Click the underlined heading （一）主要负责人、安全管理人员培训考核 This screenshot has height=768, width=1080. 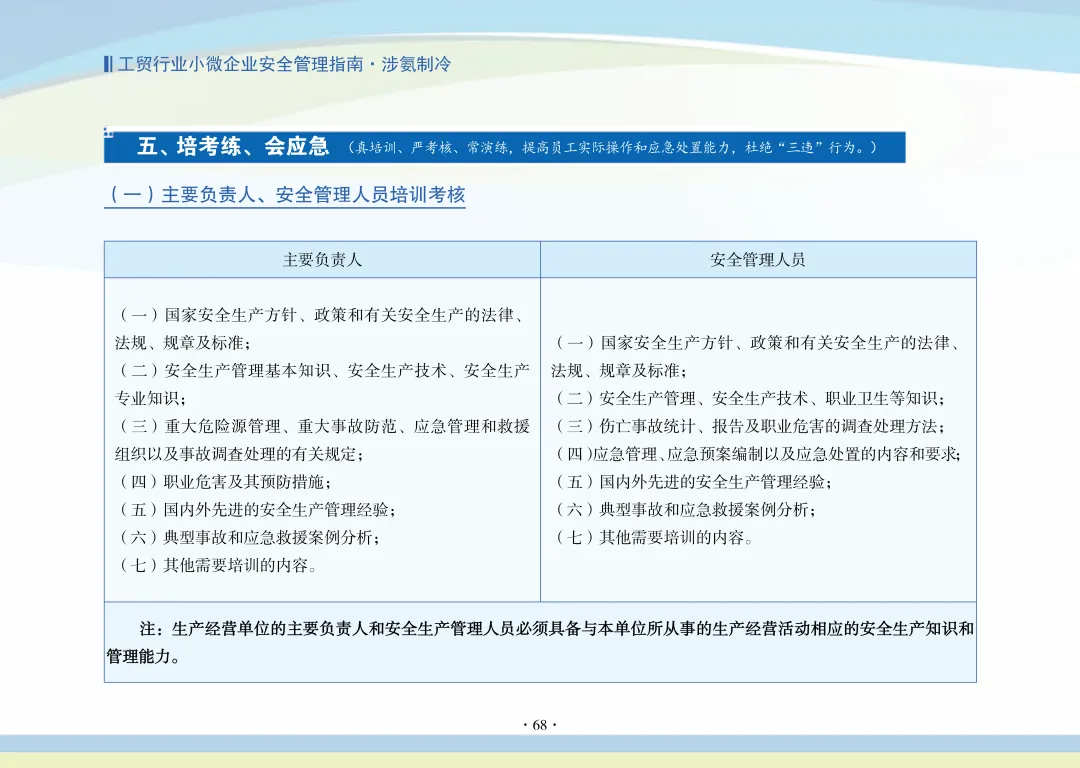coord(285,195)
